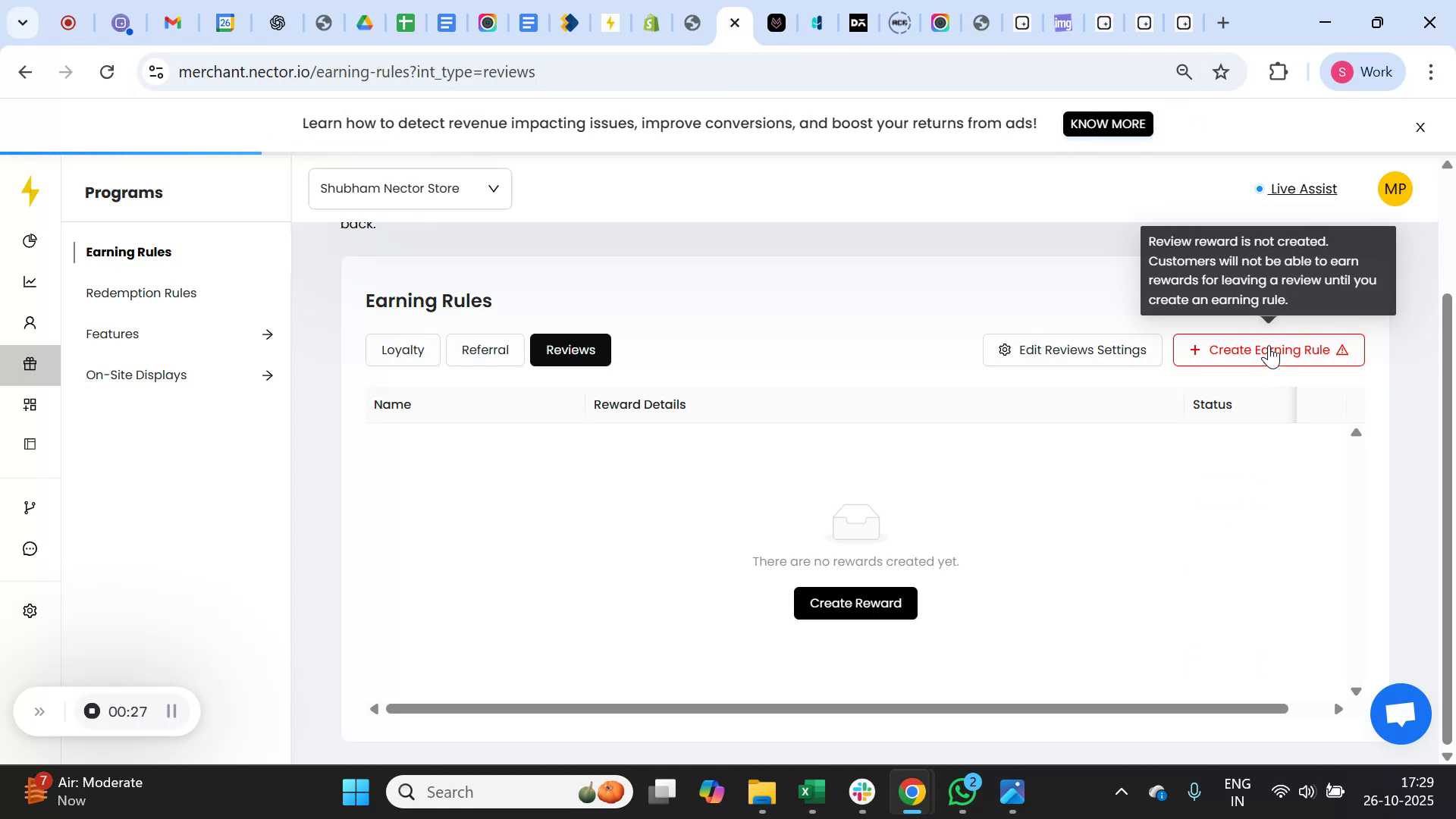The image size is (1456, 819).
Task: Select the line chart reports icon
Action: pos(30,281)
